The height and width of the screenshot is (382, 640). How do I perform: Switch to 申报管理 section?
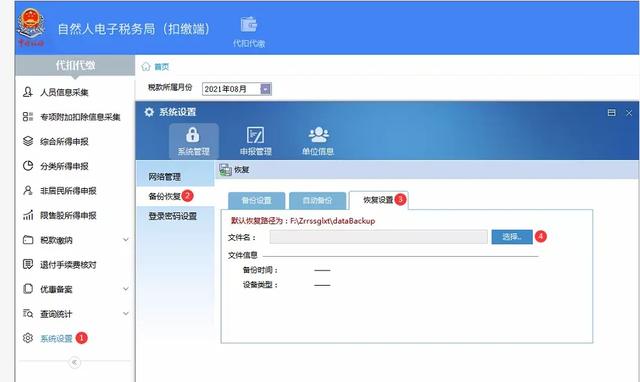[256, 141]
